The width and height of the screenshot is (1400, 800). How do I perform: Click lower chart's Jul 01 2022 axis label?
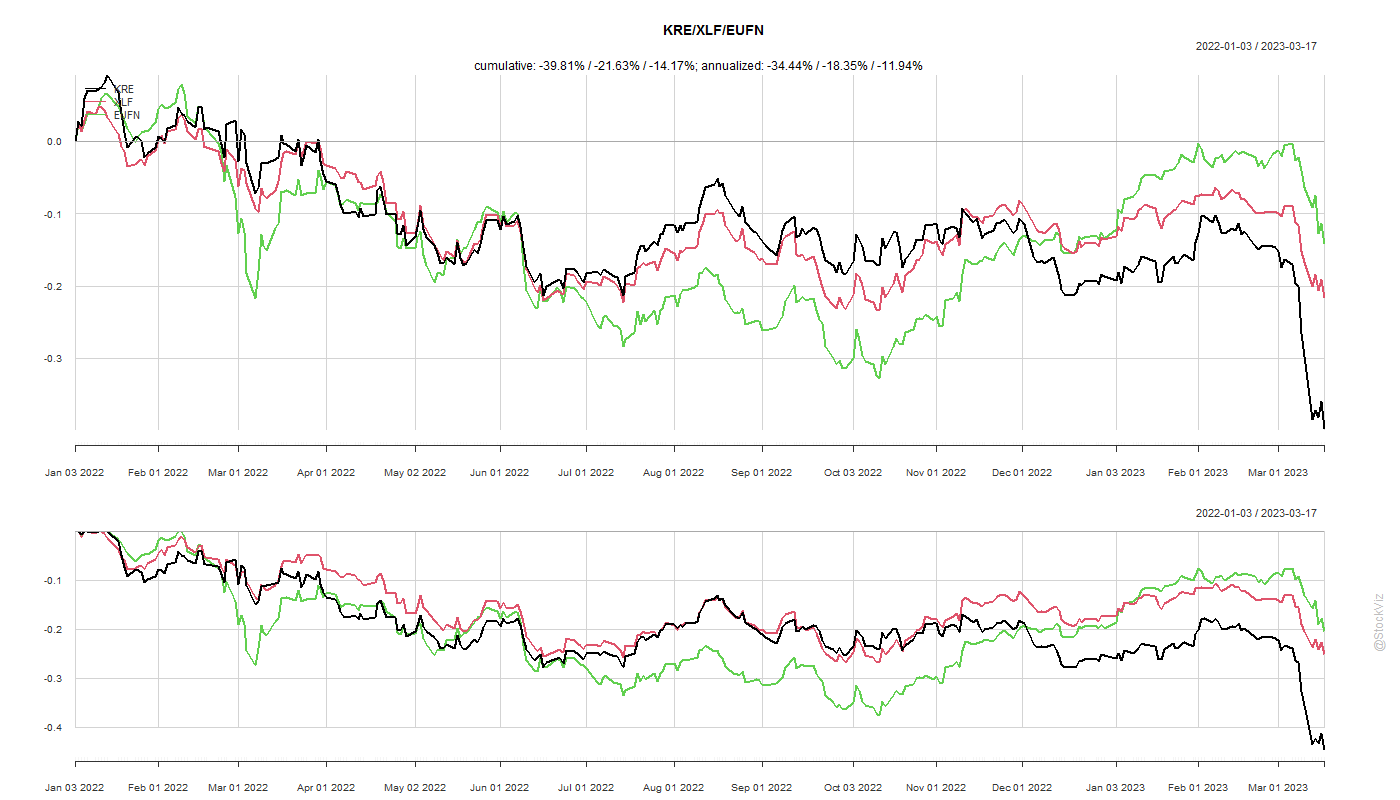coord(585,790)
